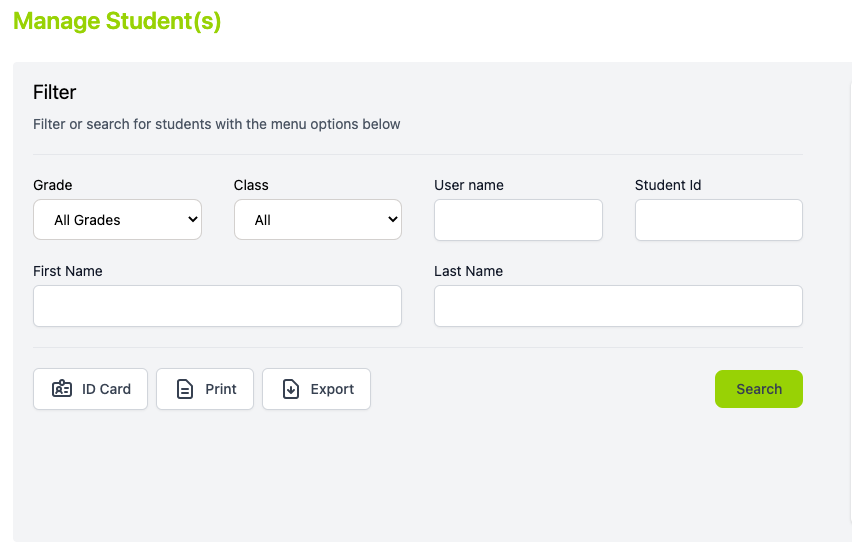Click the Filter section title
This screenshot has width=852, height=553.
[x=54, y=92]
